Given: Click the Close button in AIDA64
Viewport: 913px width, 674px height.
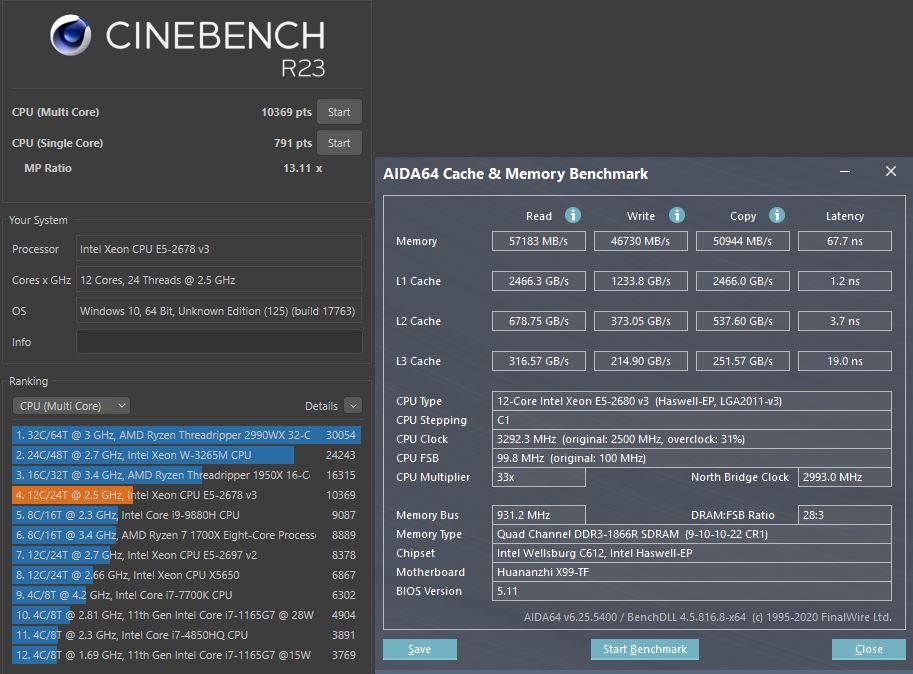Looking at the screenshot, I should (x=869, y=649).
